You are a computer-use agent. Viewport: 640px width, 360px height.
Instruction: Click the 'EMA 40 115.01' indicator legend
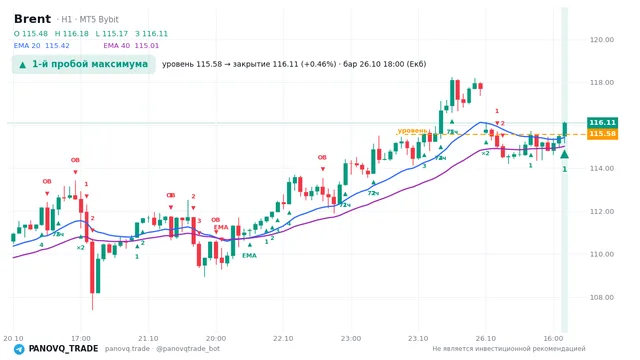point(131,46)
